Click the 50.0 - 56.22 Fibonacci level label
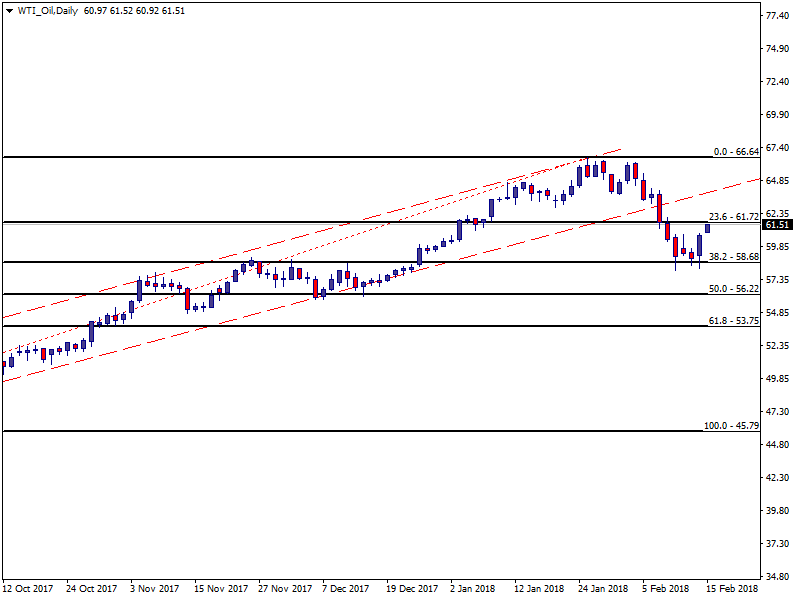The width and height of the screenshot is (800, 600). point(734,289)
